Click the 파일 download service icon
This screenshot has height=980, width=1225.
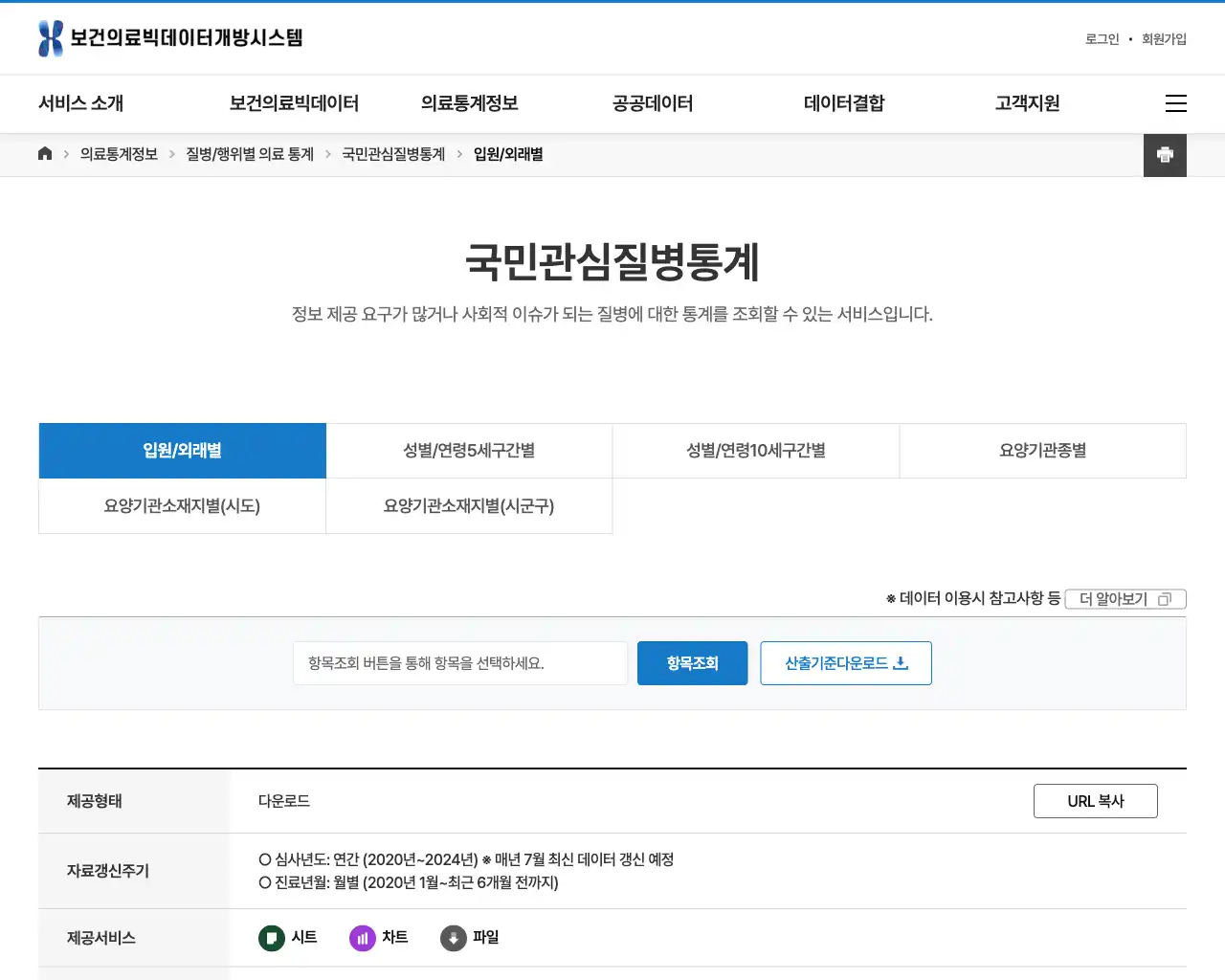(x=454, y=938)
